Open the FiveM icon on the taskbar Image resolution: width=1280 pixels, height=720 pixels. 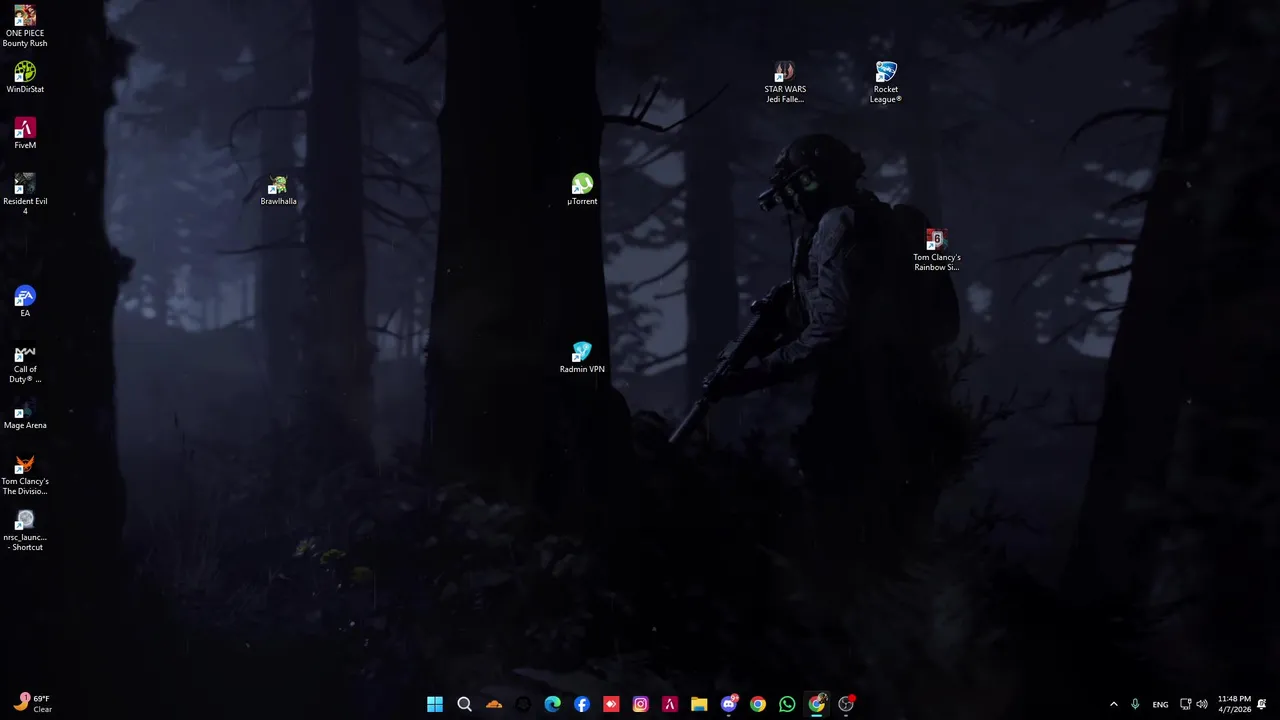pyautogui.click(x=670, y=704)
